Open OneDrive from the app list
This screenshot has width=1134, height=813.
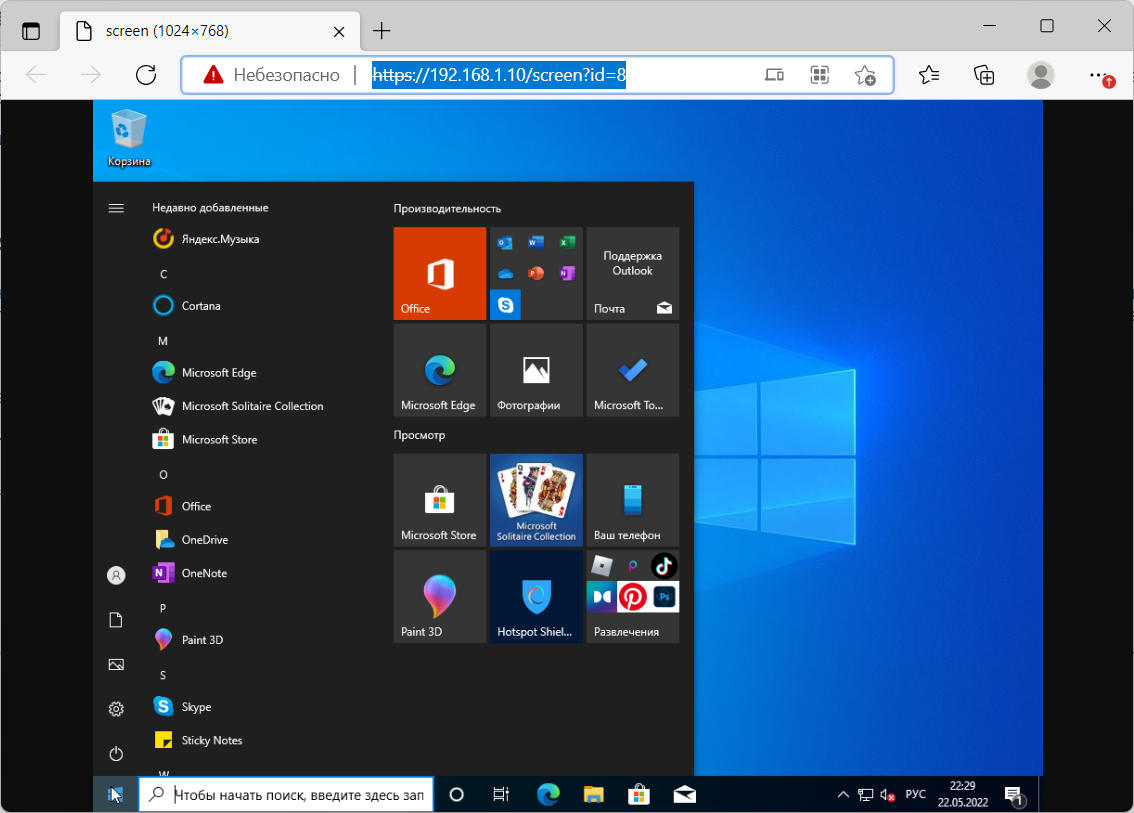(x=190, y=540)
